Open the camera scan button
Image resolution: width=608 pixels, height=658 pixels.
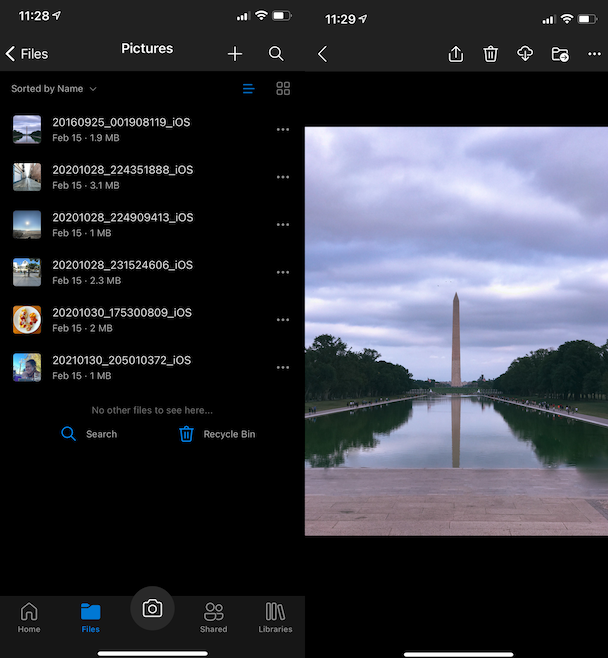(x=152, y=608)
